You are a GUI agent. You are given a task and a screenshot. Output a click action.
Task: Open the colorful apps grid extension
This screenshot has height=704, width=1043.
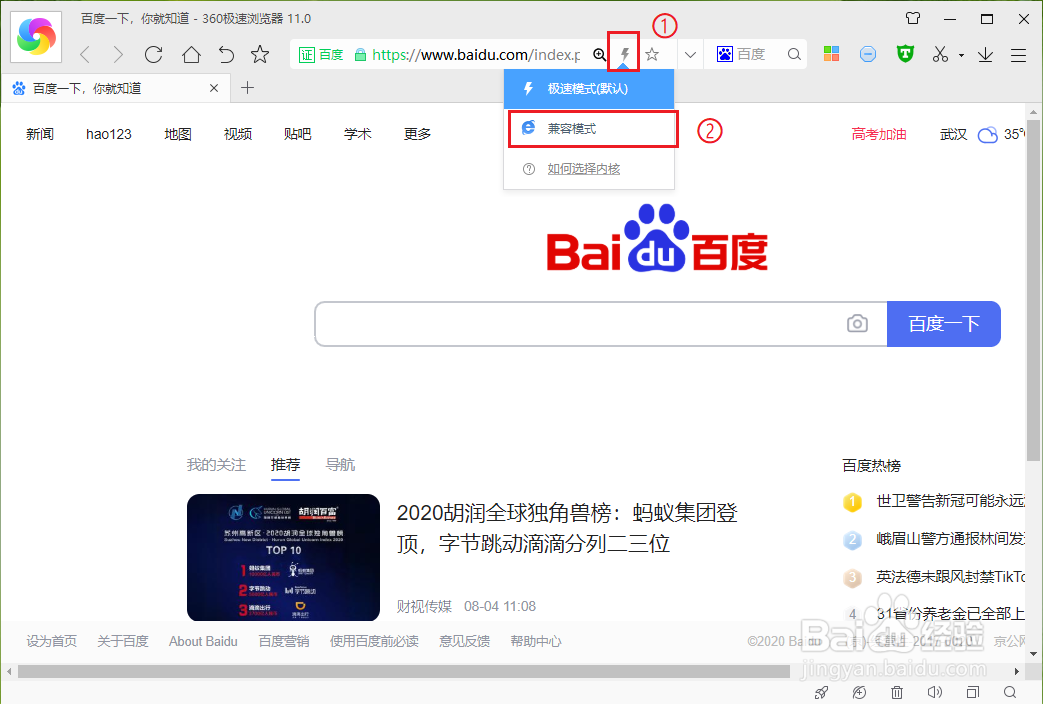[831, 54]
